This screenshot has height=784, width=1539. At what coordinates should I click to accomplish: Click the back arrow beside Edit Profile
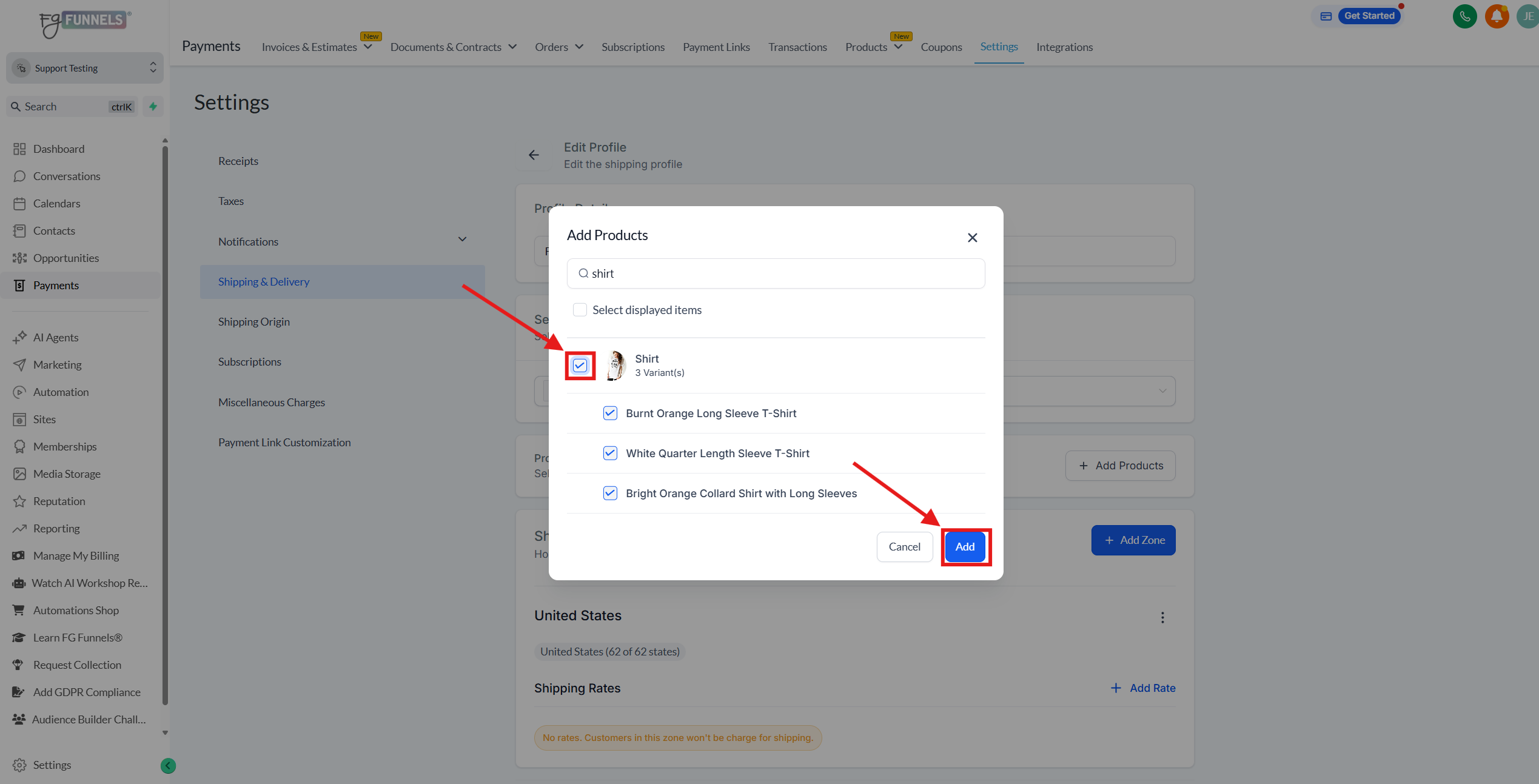pos(534,155)
